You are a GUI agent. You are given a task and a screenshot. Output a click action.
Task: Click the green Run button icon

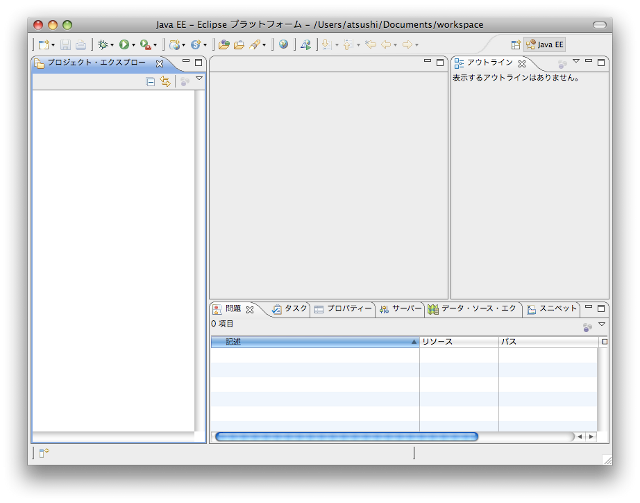coord(124,44)
